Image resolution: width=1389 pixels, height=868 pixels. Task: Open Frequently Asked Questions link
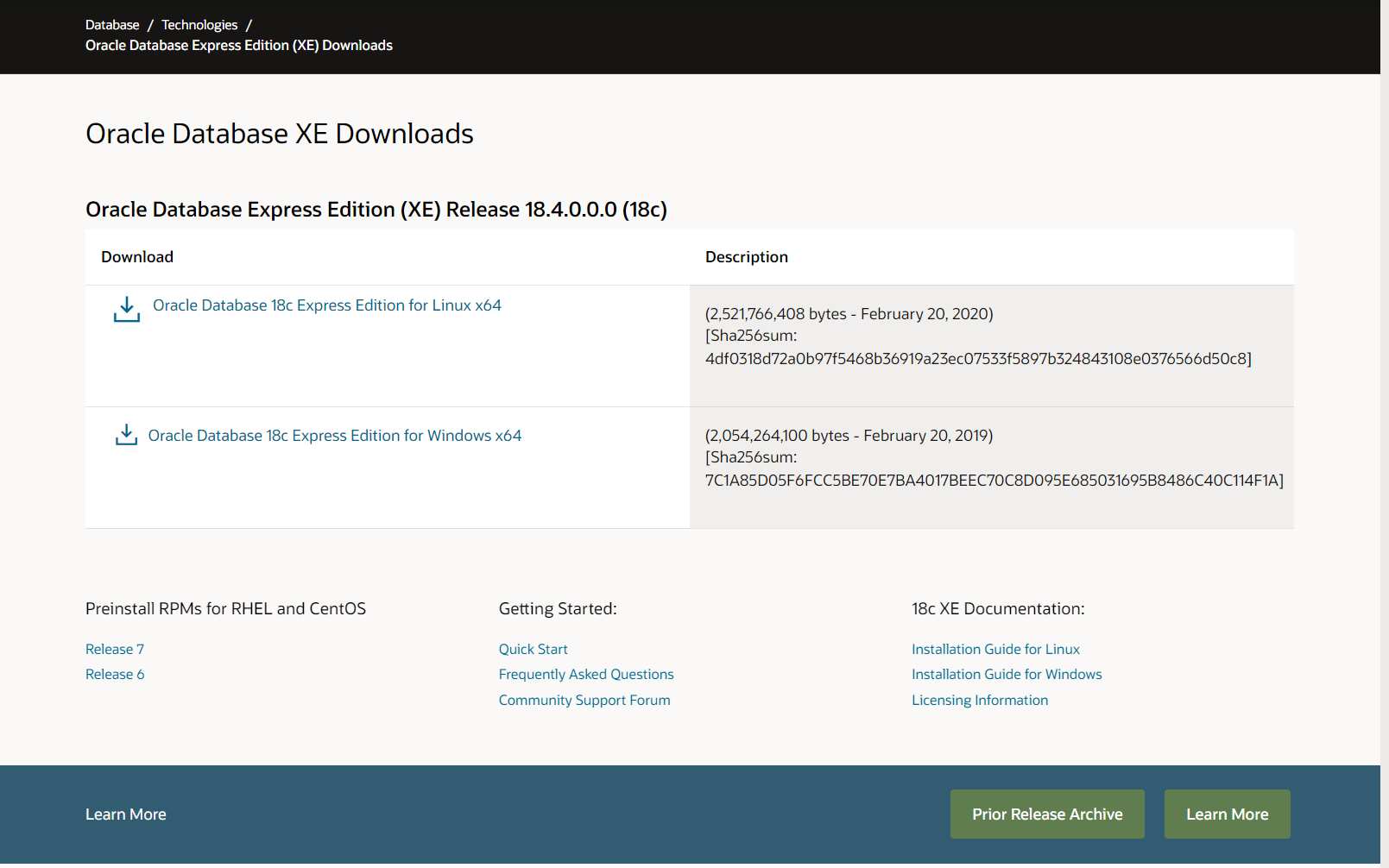point(586,674)
